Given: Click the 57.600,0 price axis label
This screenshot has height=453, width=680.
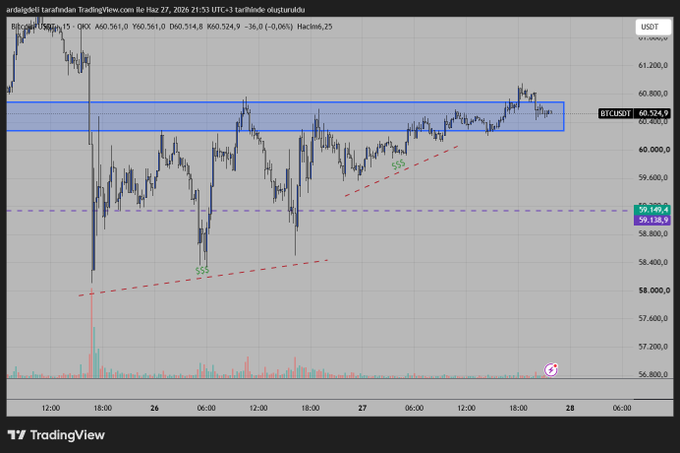Looking at the screenshot, I should click(x=653, y=319).
